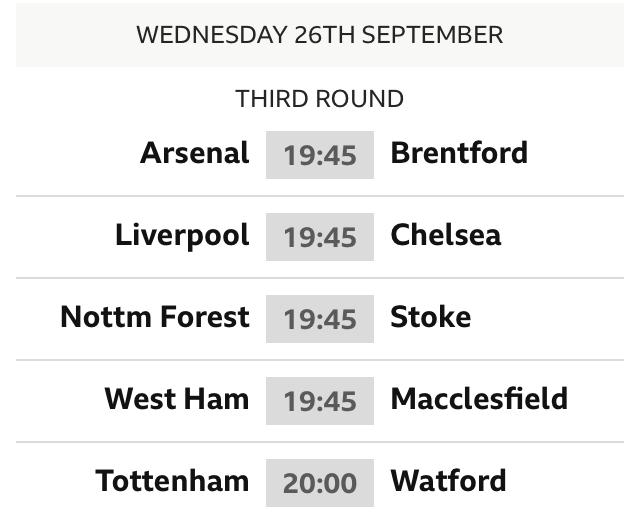Image resolution: width=640 pixels, height=530 pixels.
Task: Click the Chelsea team name
Action: click(446, 235)
